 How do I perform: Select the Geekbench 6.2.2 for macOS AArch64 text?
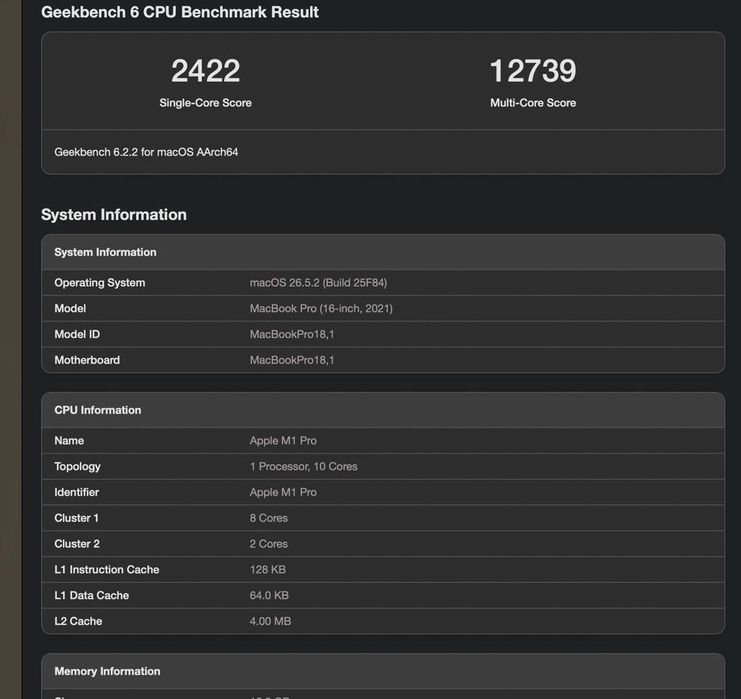146,152
